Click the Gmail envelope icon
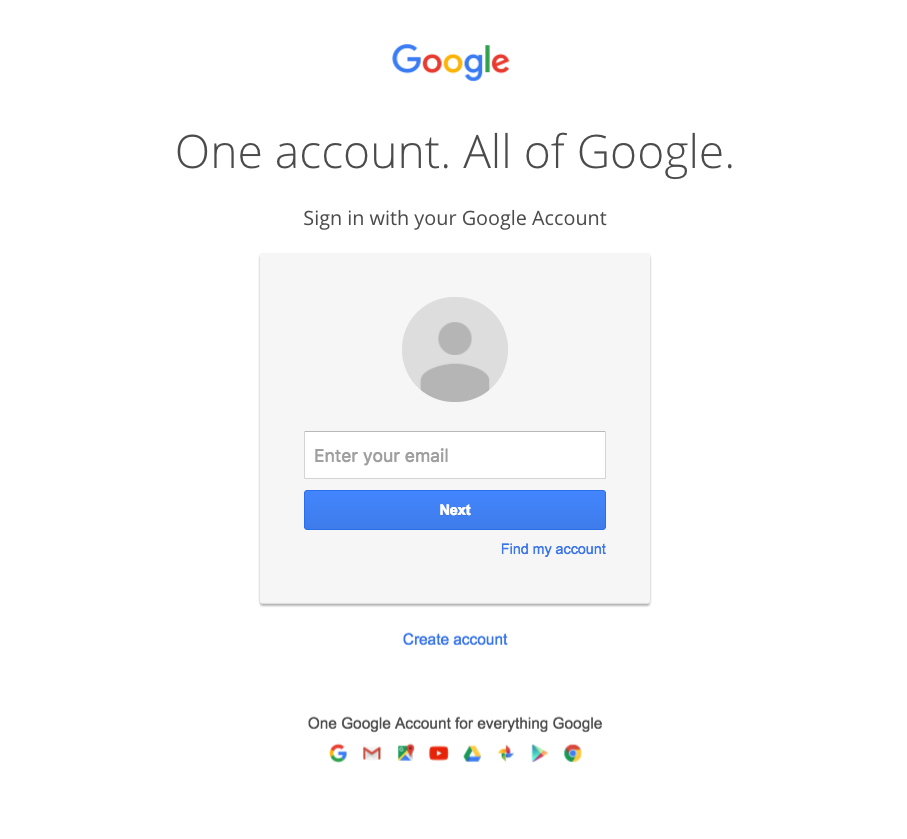The height and width of the screenshot is (839, 907). coord(372,753)
